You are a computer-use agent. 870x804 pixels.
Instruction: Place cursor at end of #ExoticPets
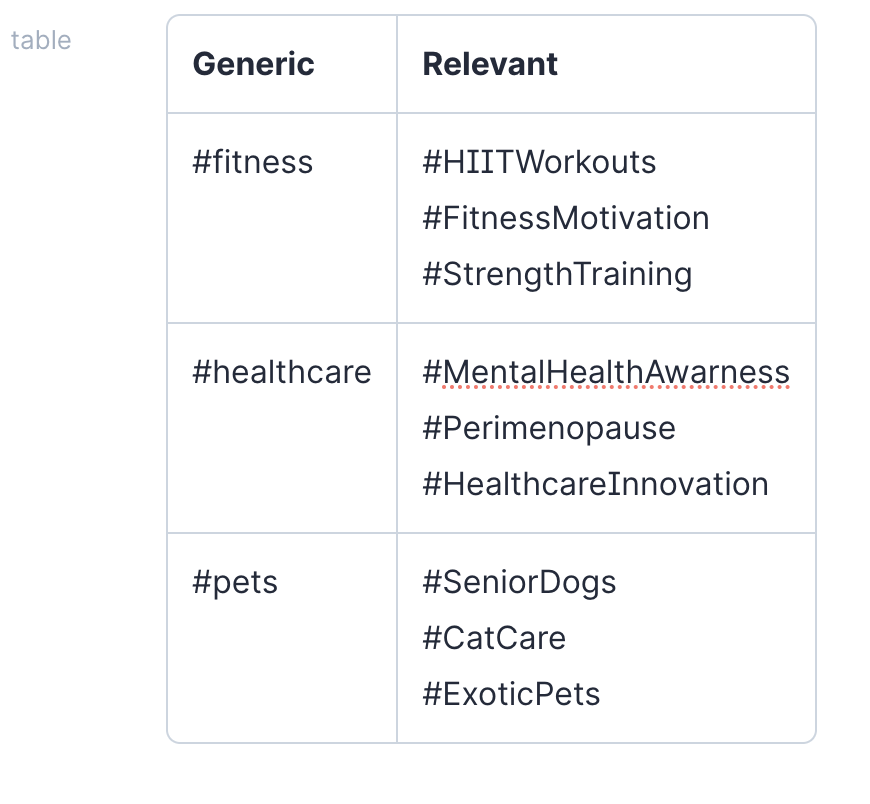tap(602, 694)
